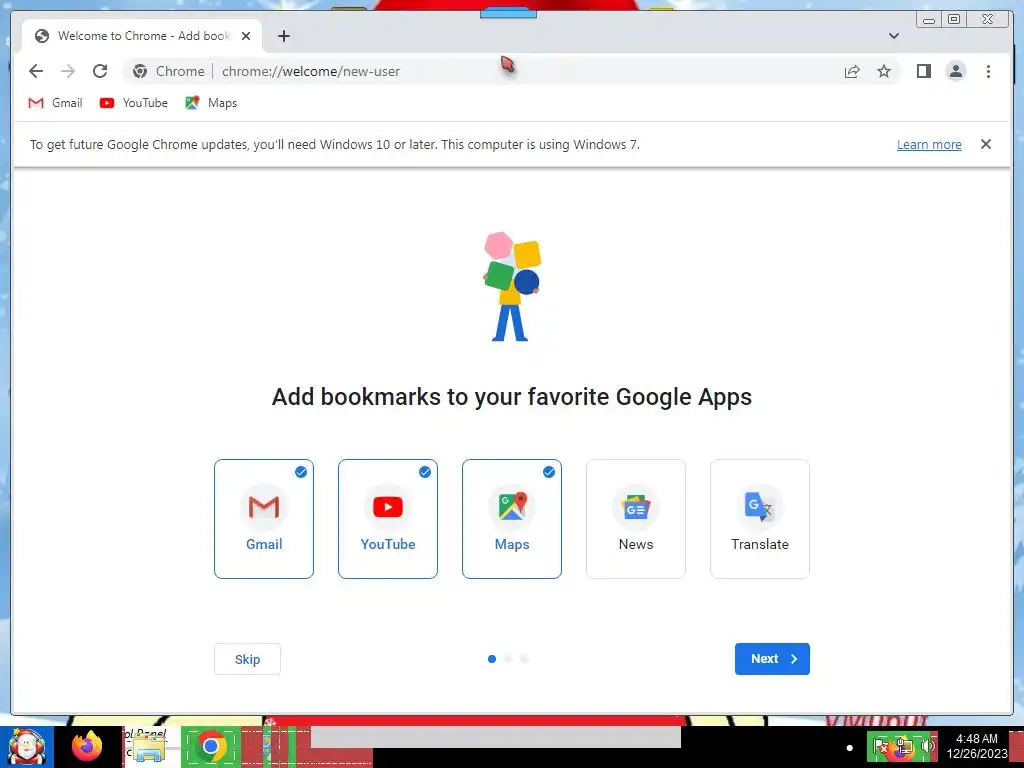Click the Skip button
This screenshot has height=768, width=1024.
click(248, 659)
